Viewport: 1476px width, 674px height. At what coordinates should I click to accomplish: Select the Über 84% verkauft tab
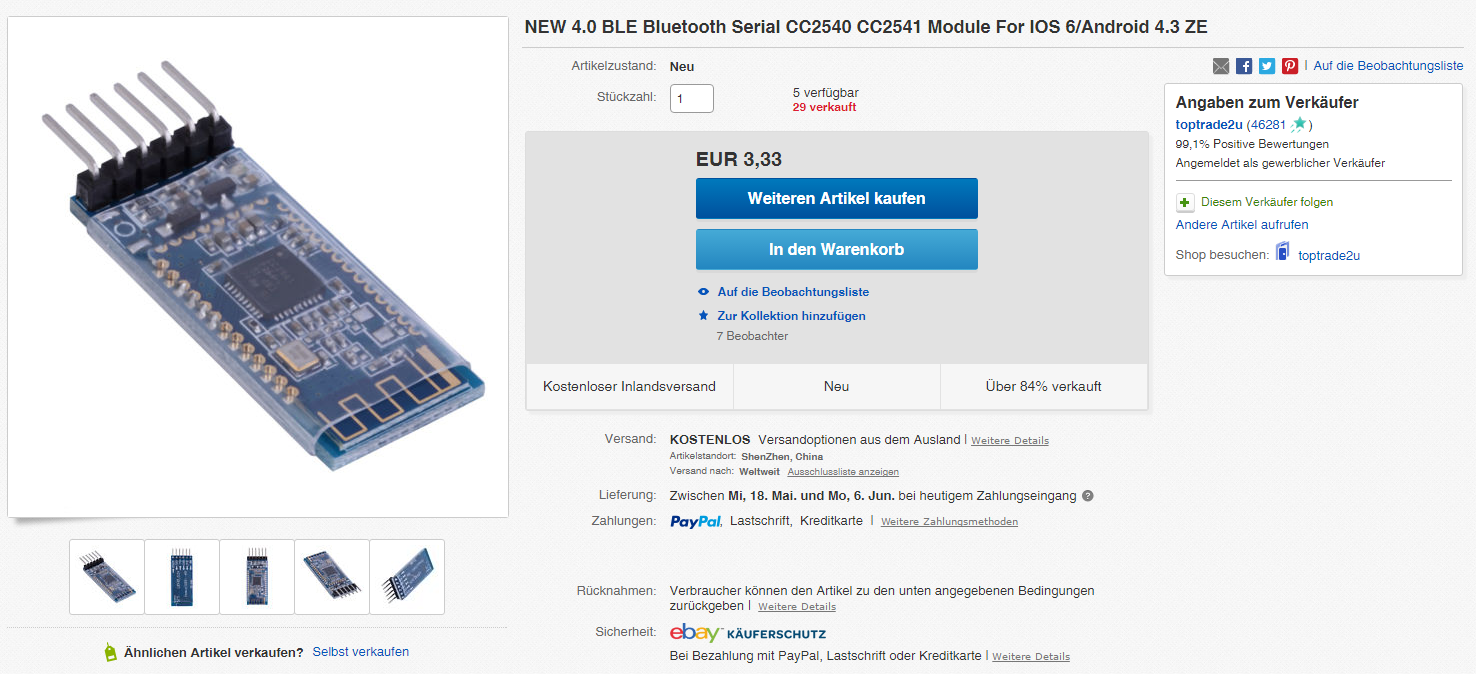tap(1043, 385)
